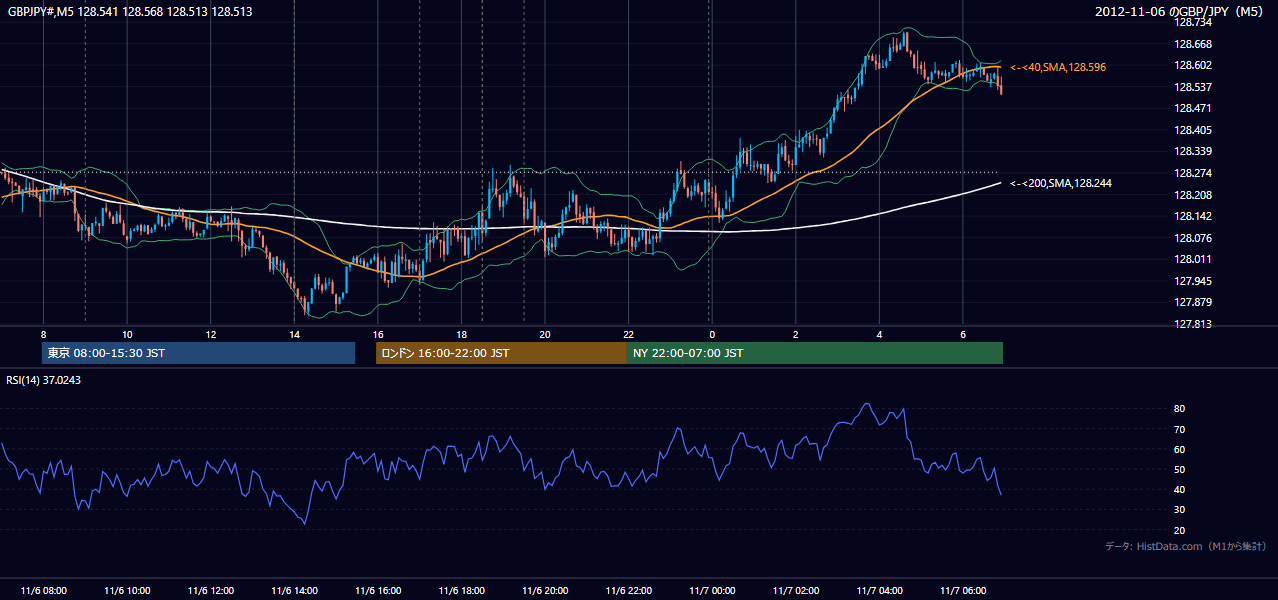Click the 11/6 12:00 date axis label
The image size is (1278, 600).
click(210, 591)
